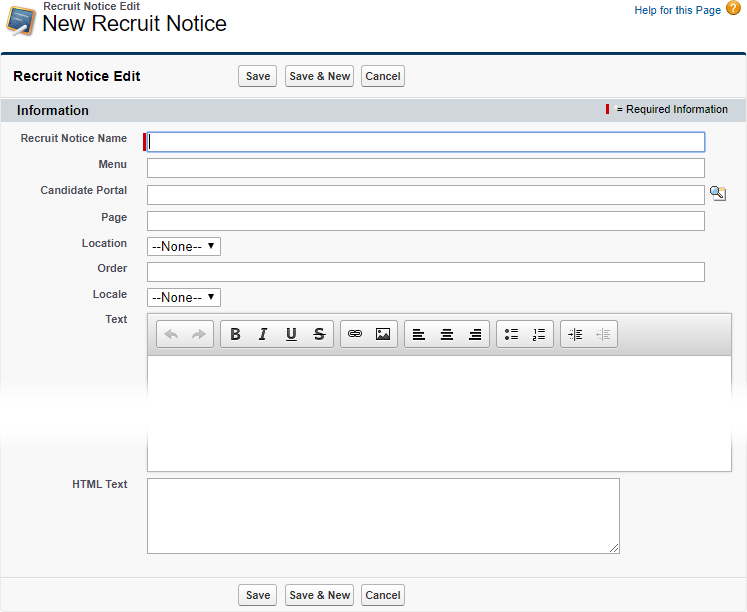Insert a hyperlink using the link icon

pyautogui.click(x=355, y=334)
